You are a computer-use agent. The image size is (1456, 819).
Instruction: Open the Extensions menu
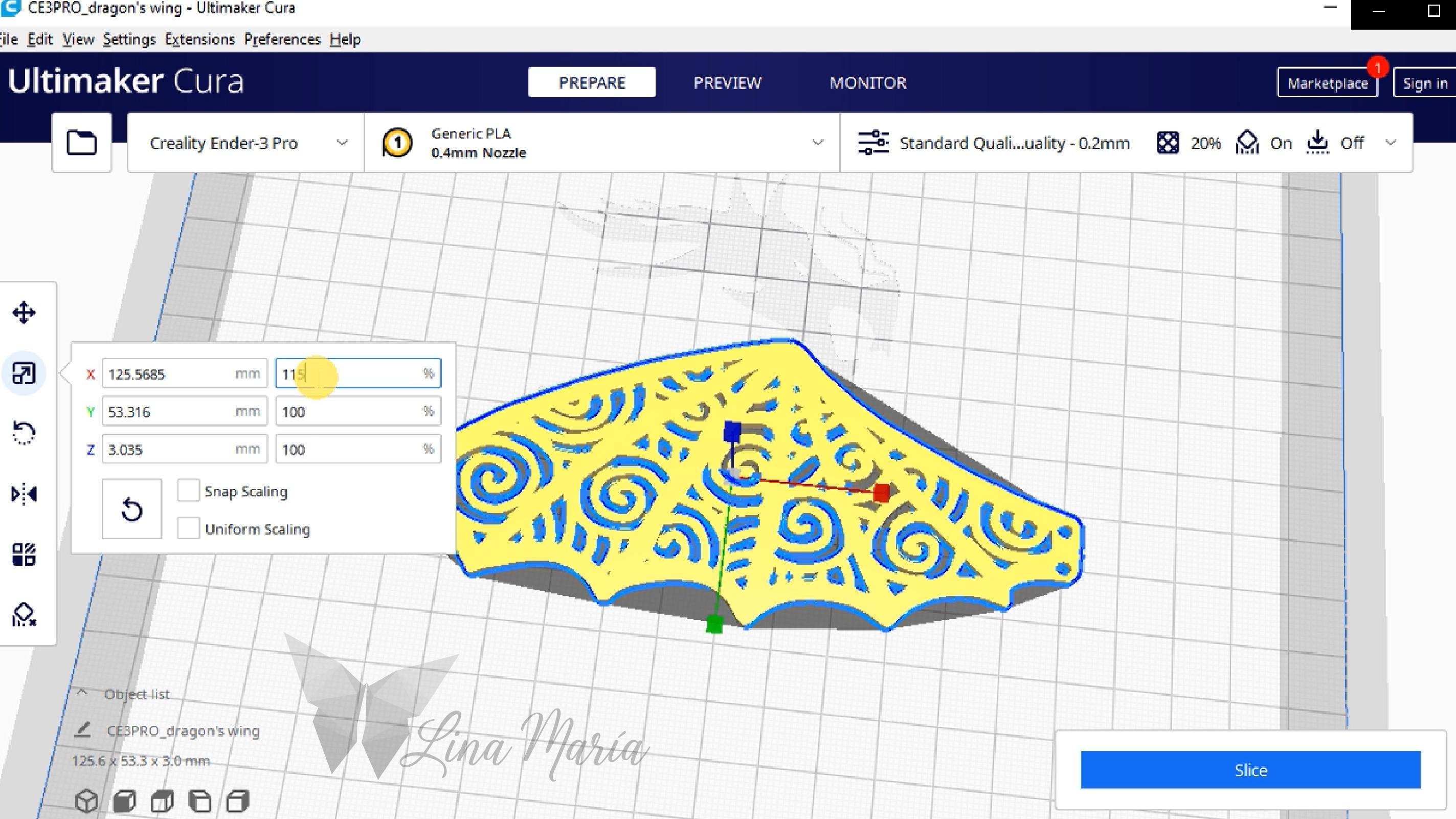199,39
